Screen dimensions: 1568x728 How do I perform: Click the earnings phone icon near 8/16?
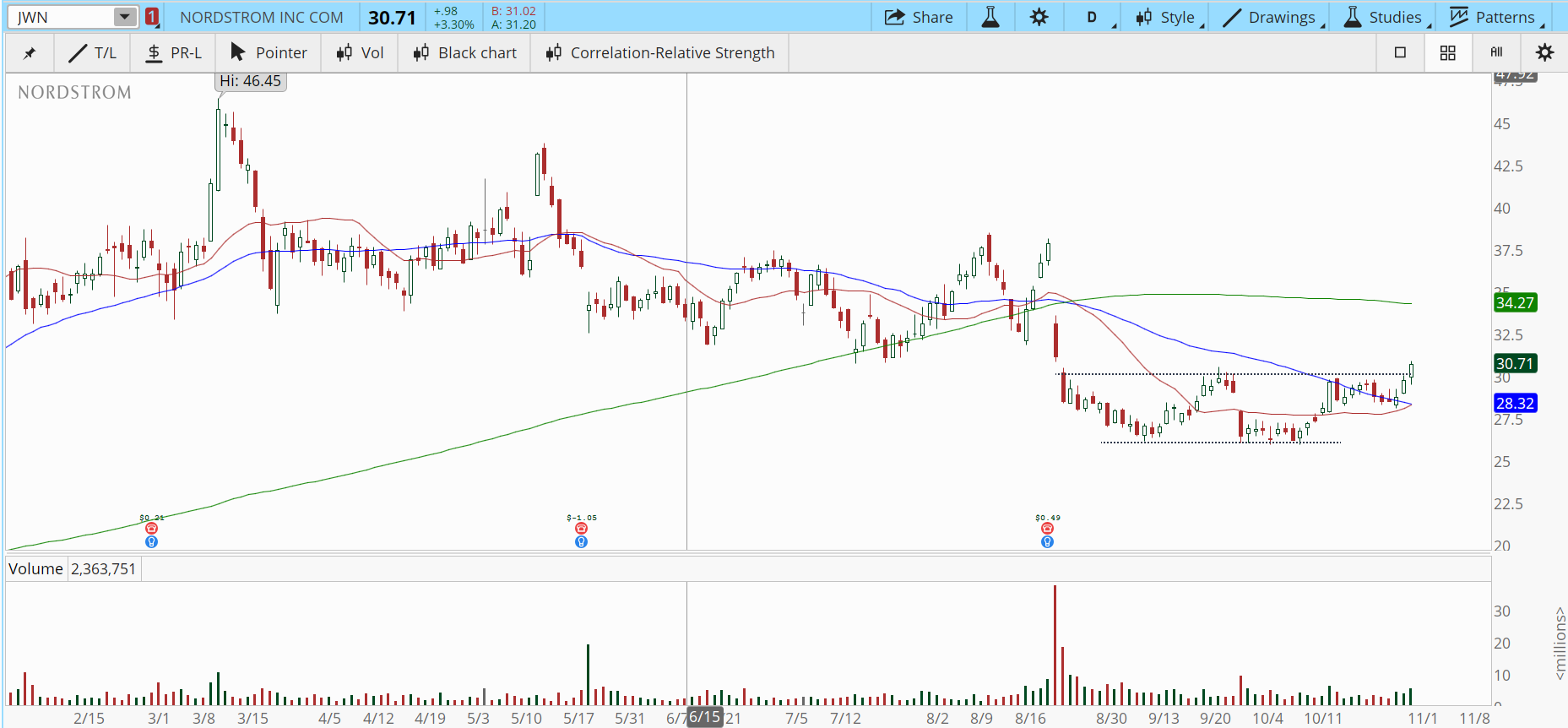(x=1047, y=529)
